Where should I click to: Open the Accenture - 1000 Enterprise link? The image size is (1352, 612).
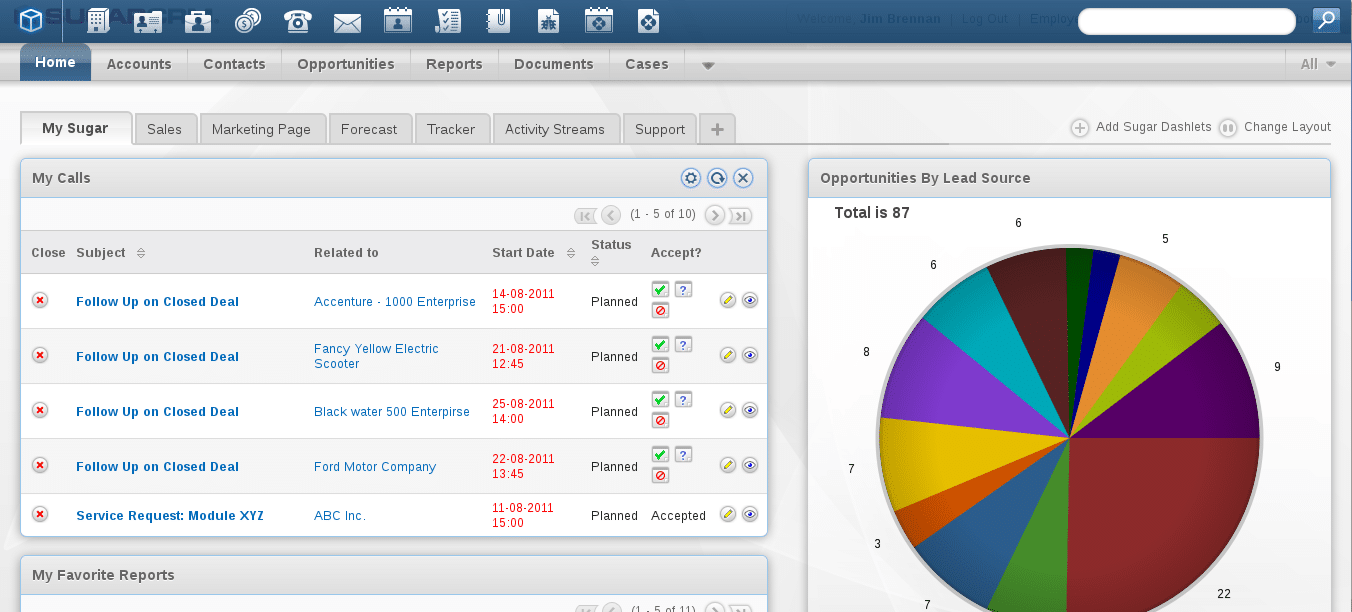pos(395,302)
